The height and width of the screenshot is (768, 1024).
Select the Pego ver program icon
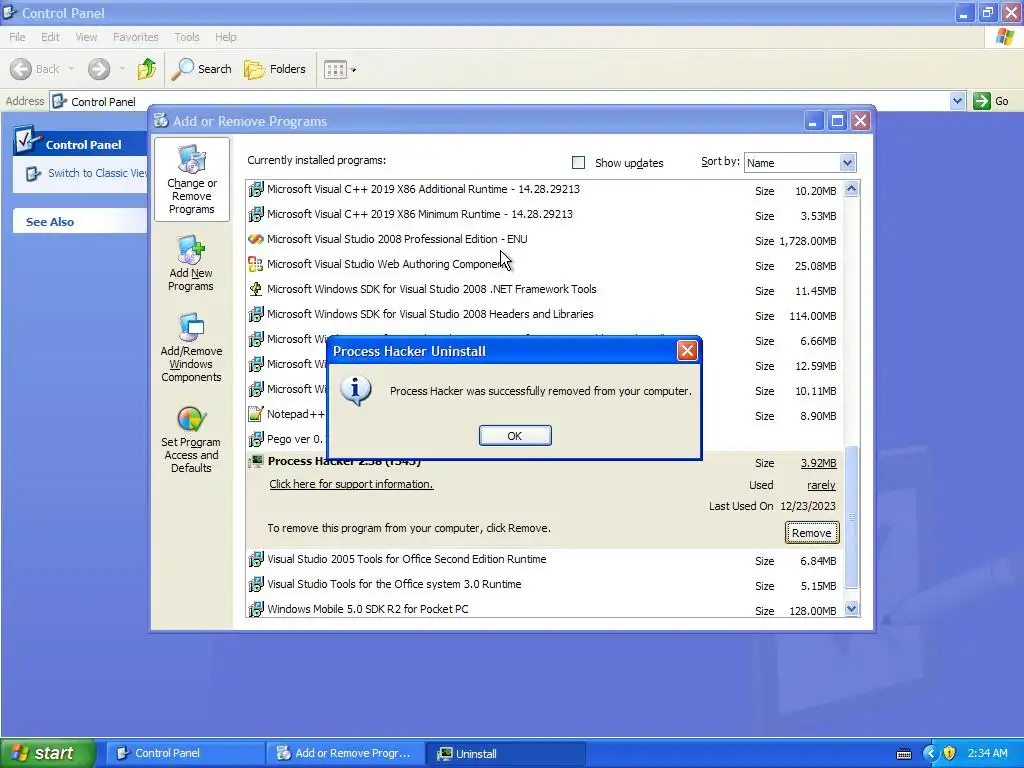tap(256, 439)
